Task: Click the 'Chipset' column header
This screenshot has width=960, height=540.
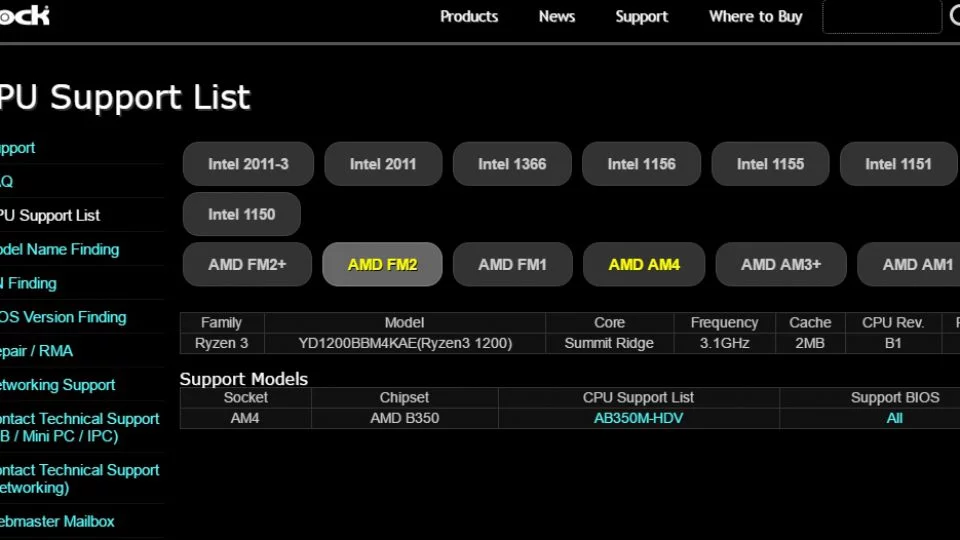Action: [x=404, y=397]
